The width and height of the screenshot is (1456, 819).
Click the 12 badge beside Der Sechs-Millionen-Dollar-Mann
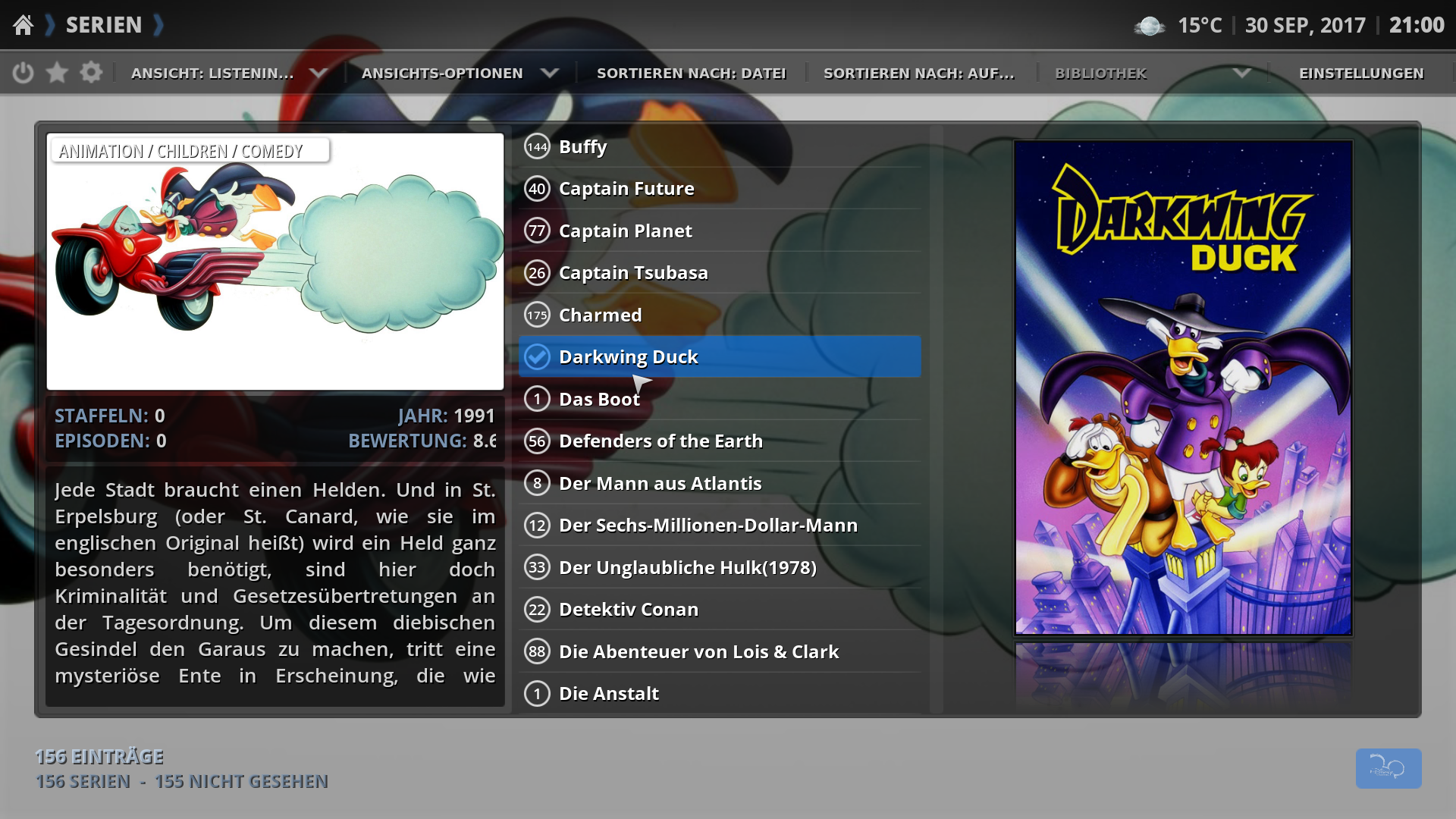pos(537,526)
